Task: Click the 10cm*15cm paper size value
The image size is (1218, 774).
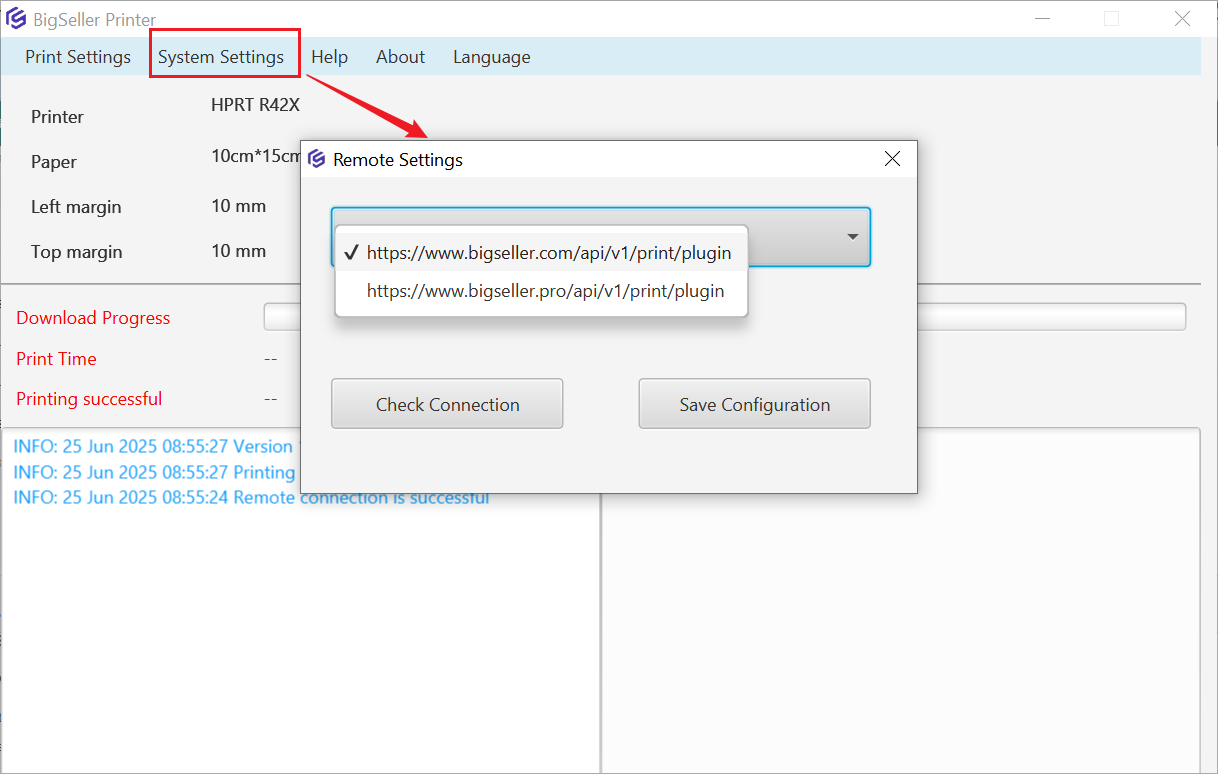Action: (x=256, y=156)
